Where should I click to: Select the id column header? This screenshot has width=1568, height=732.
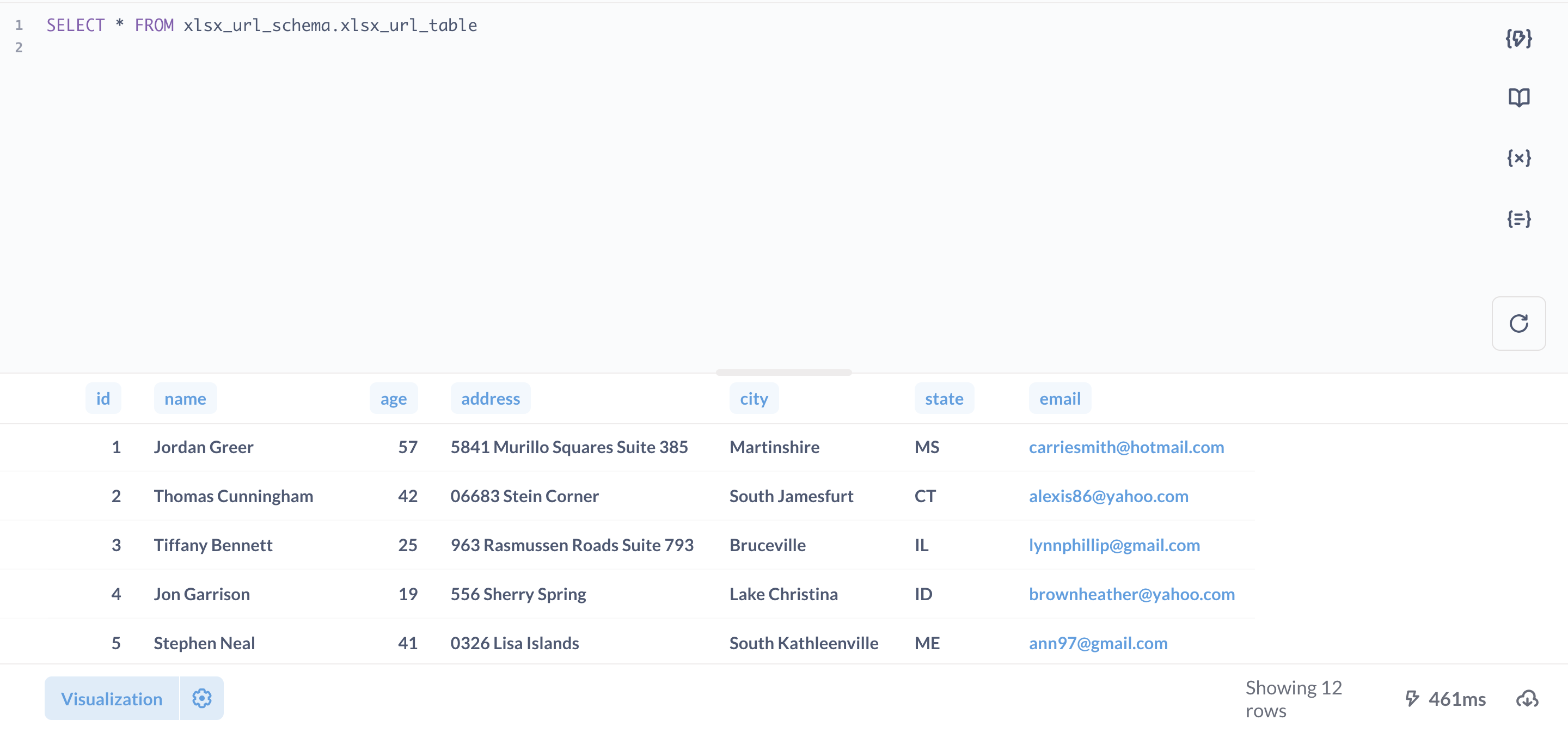pos(103,398)
